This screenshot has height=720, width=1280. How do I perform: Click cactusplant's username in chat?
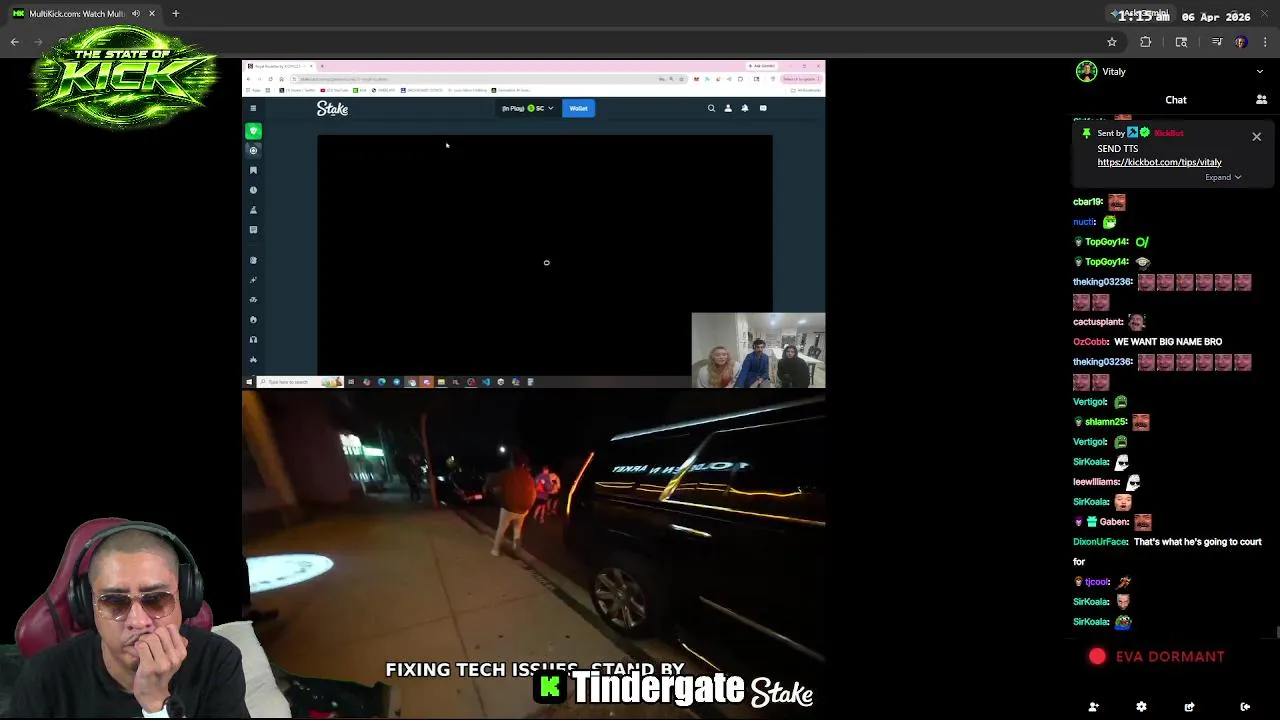point(1098,322)
